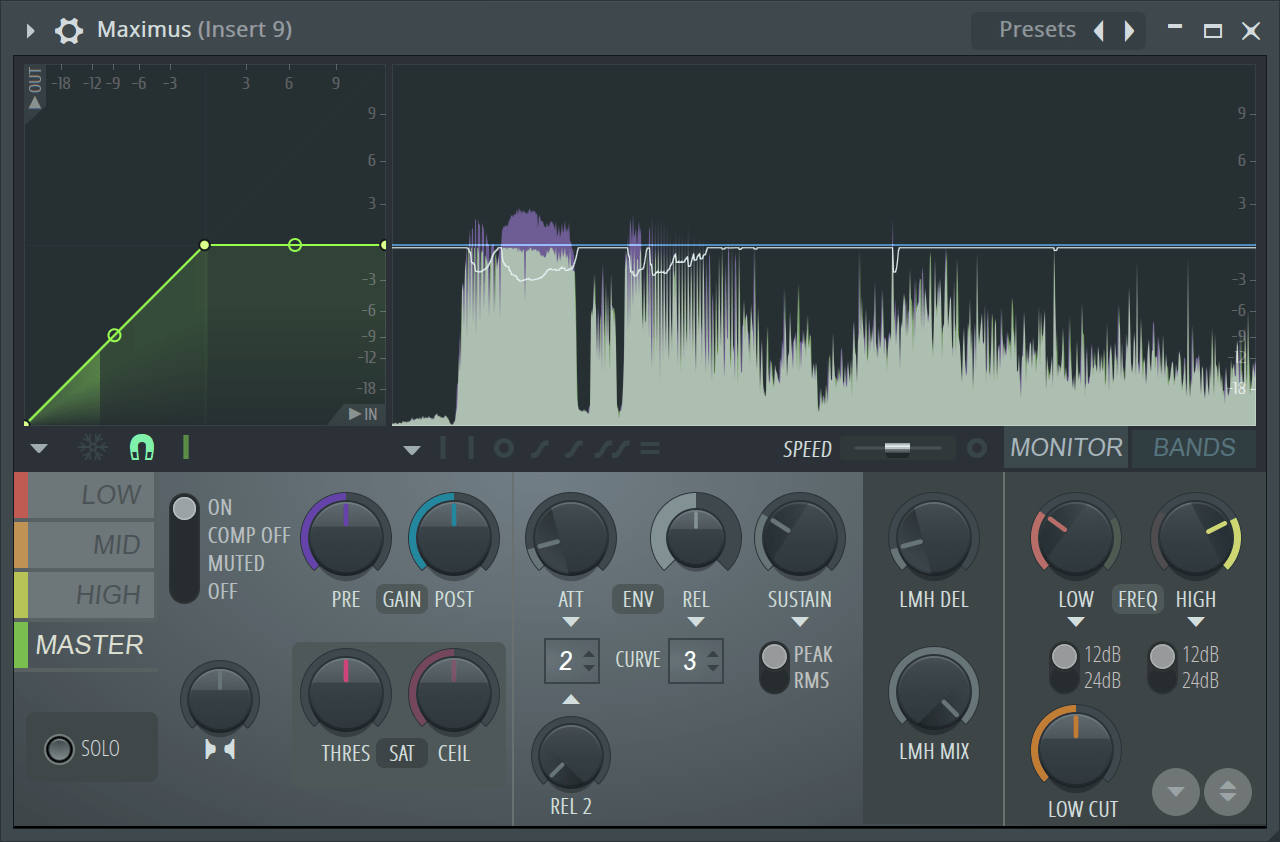
Task: Switch to the BANDS tab
Action: (1194, 448)
